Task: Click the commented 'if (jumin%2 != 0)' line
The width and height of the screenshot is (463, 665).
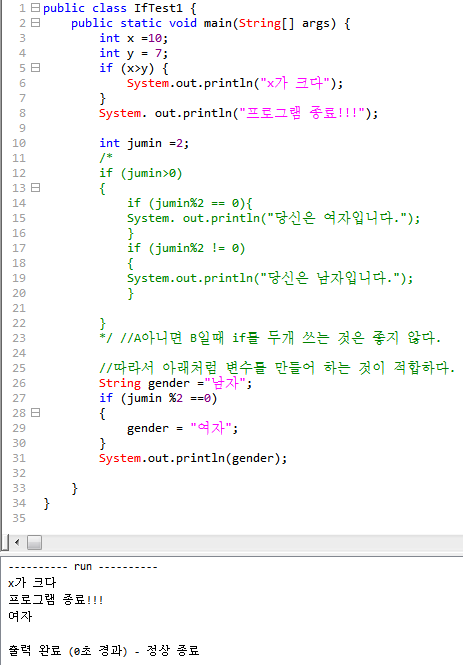Action: [186, 248]
